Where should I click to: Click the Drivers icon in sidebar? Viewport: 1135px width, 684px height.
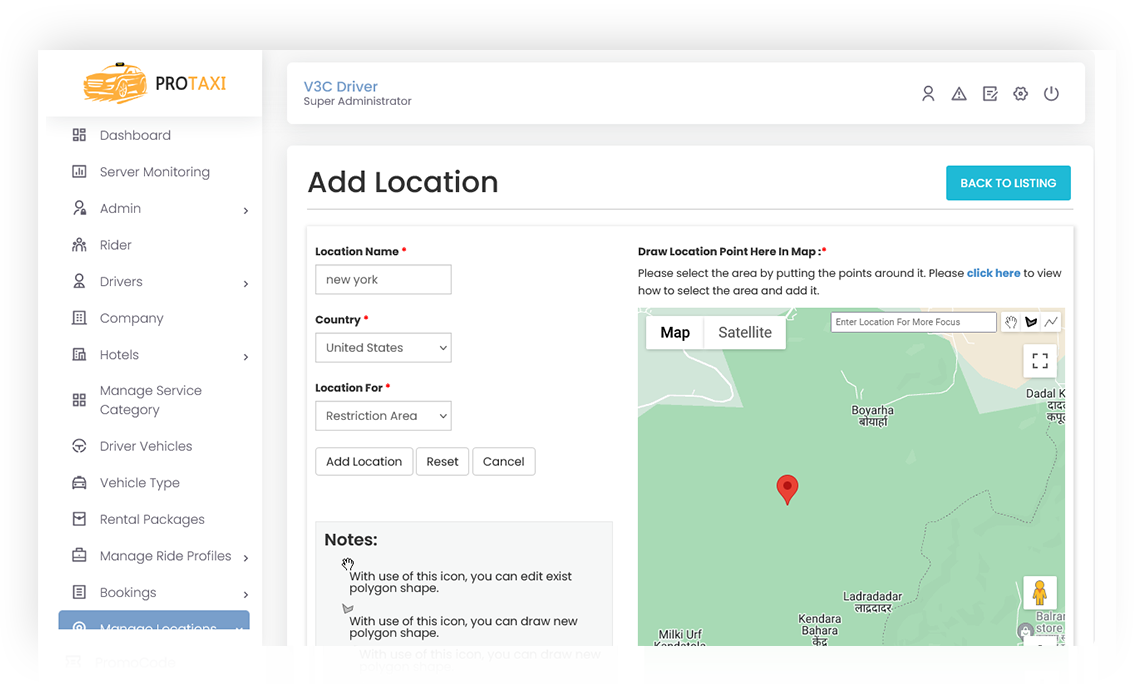point(79,281)
